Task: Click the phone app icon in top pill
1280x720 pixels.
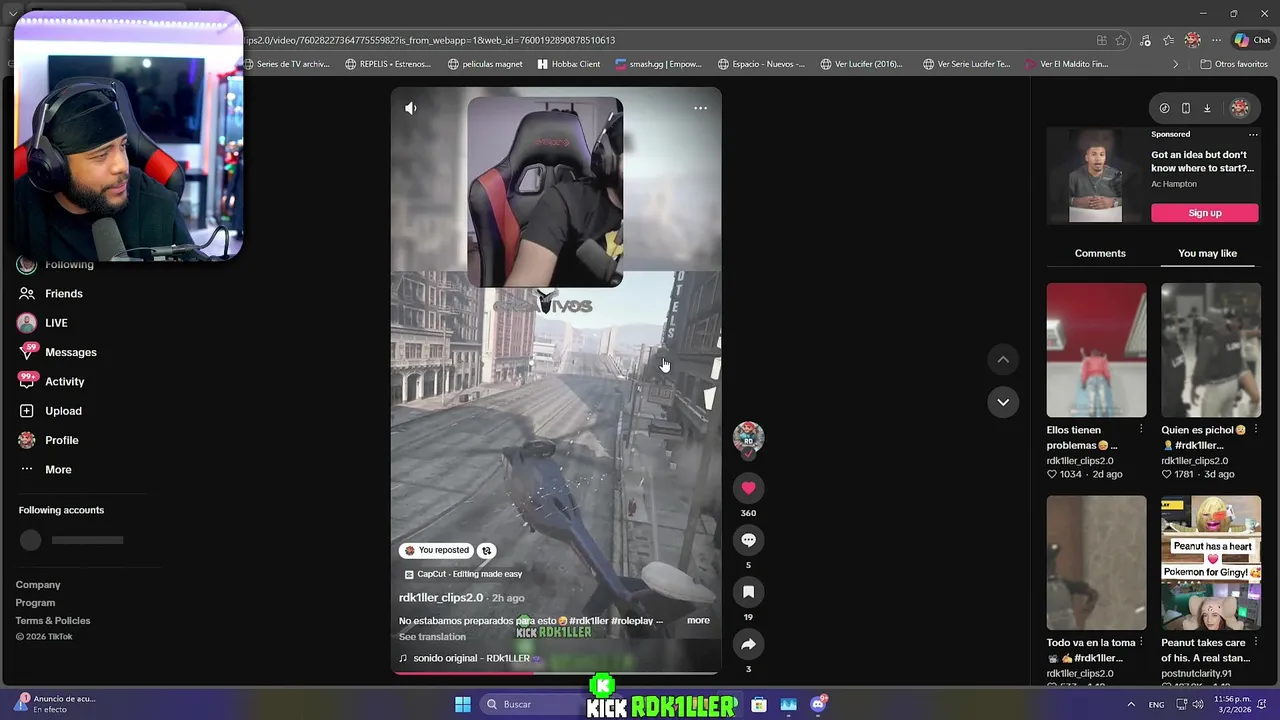Action: pyautogui.click(x=1186, y=108)
